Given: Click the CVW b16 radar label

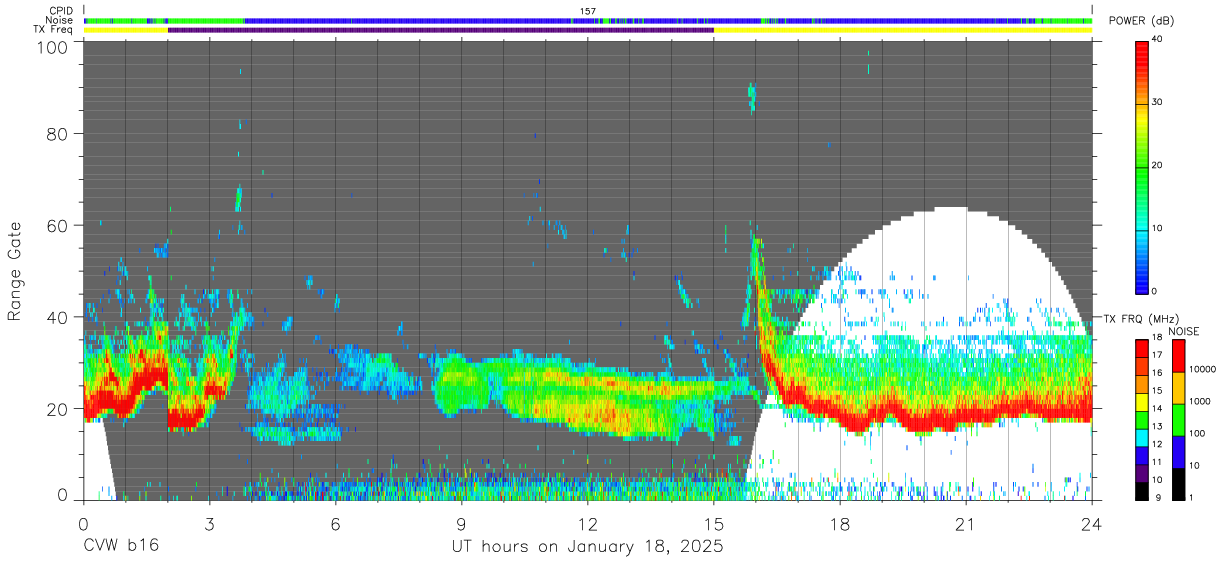Looking at the screenshot, I should 120,547.
